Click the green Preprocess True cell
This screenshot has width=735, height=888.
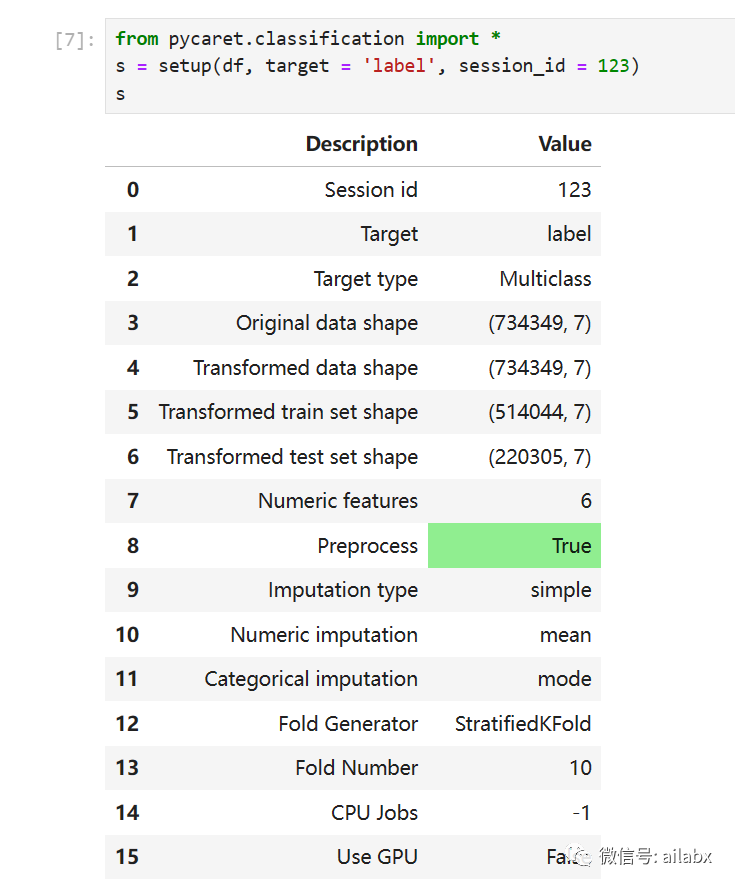point(514,545)
